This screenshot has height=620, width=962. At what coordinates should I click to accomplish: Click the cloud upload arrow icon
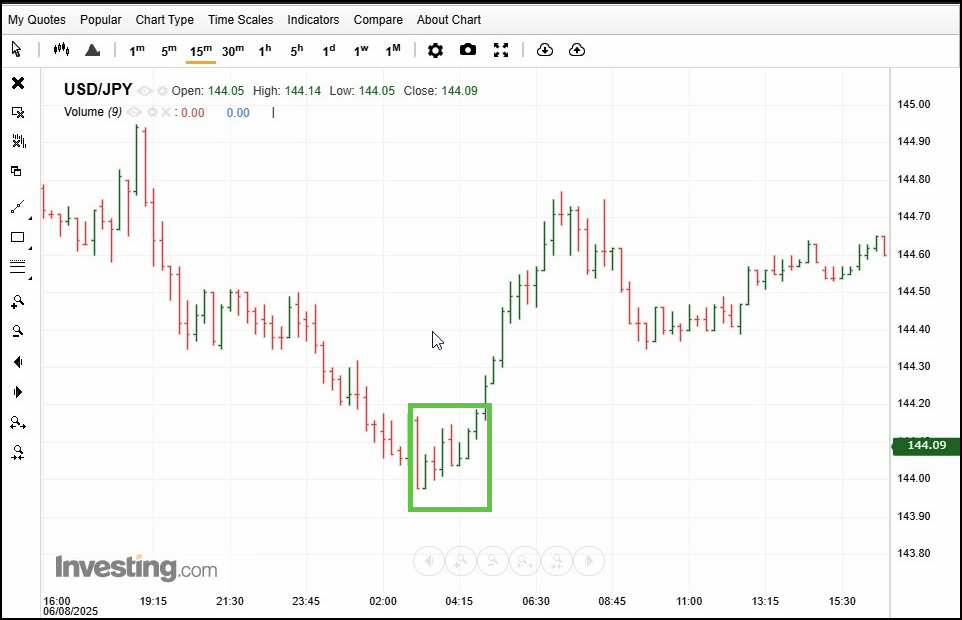click(x=577, y=50)
